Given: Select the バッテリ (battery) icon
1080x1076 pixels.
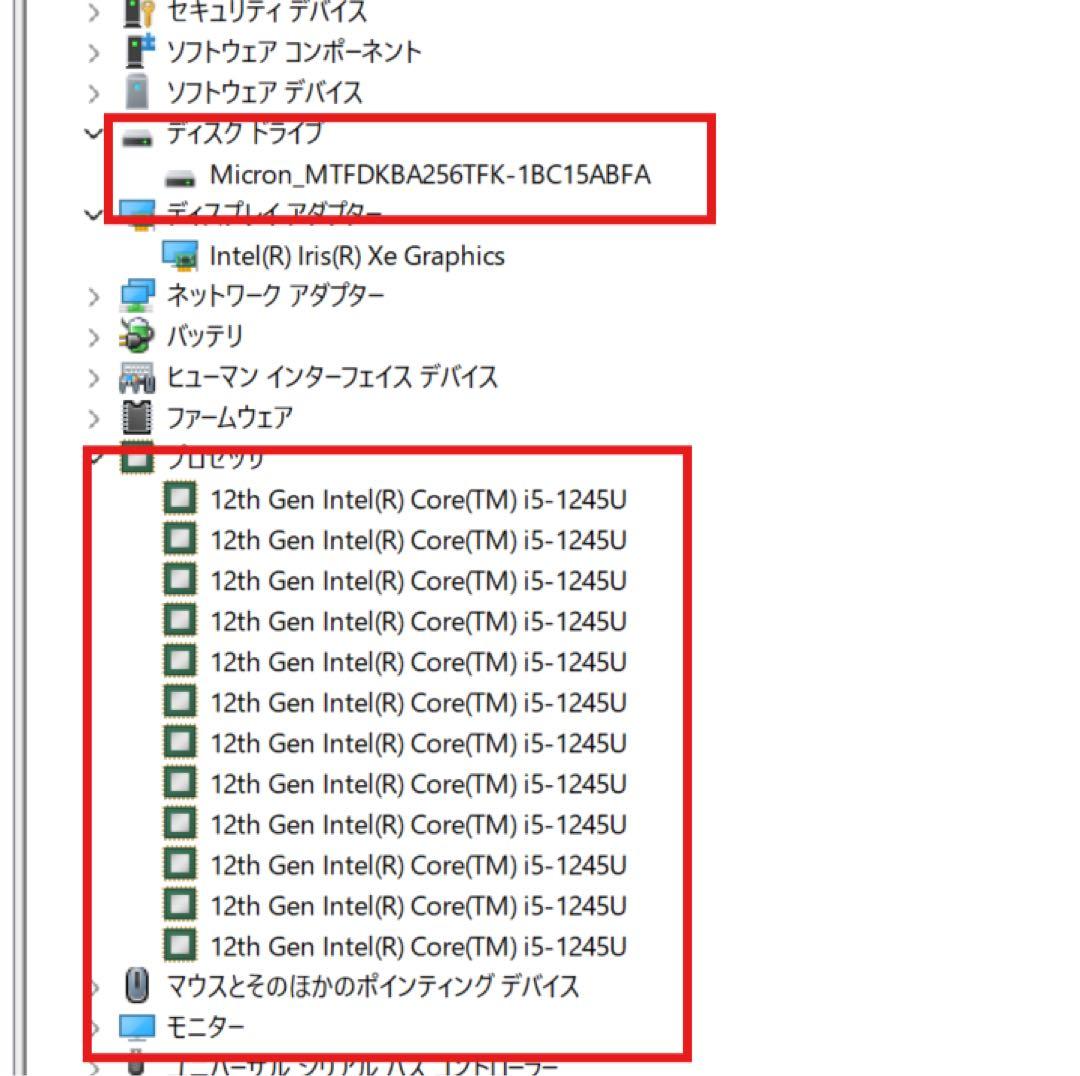Looking at the screenshot, I should [137, 337].
